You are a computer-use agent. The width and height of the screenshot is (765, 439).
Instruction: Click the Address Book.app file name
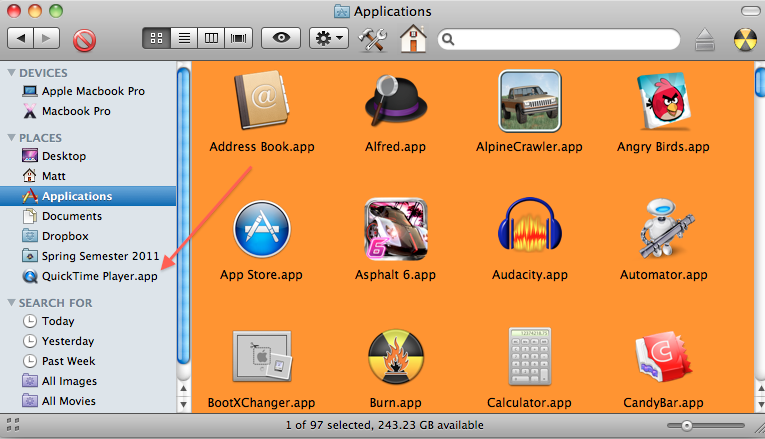coord(262,147)
